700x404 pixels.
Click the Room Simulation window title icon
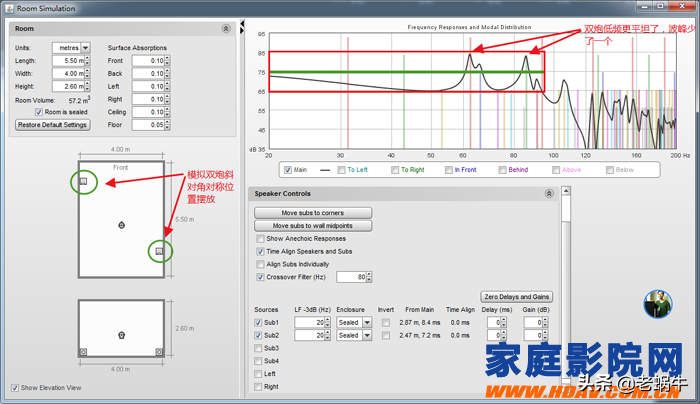8,7
